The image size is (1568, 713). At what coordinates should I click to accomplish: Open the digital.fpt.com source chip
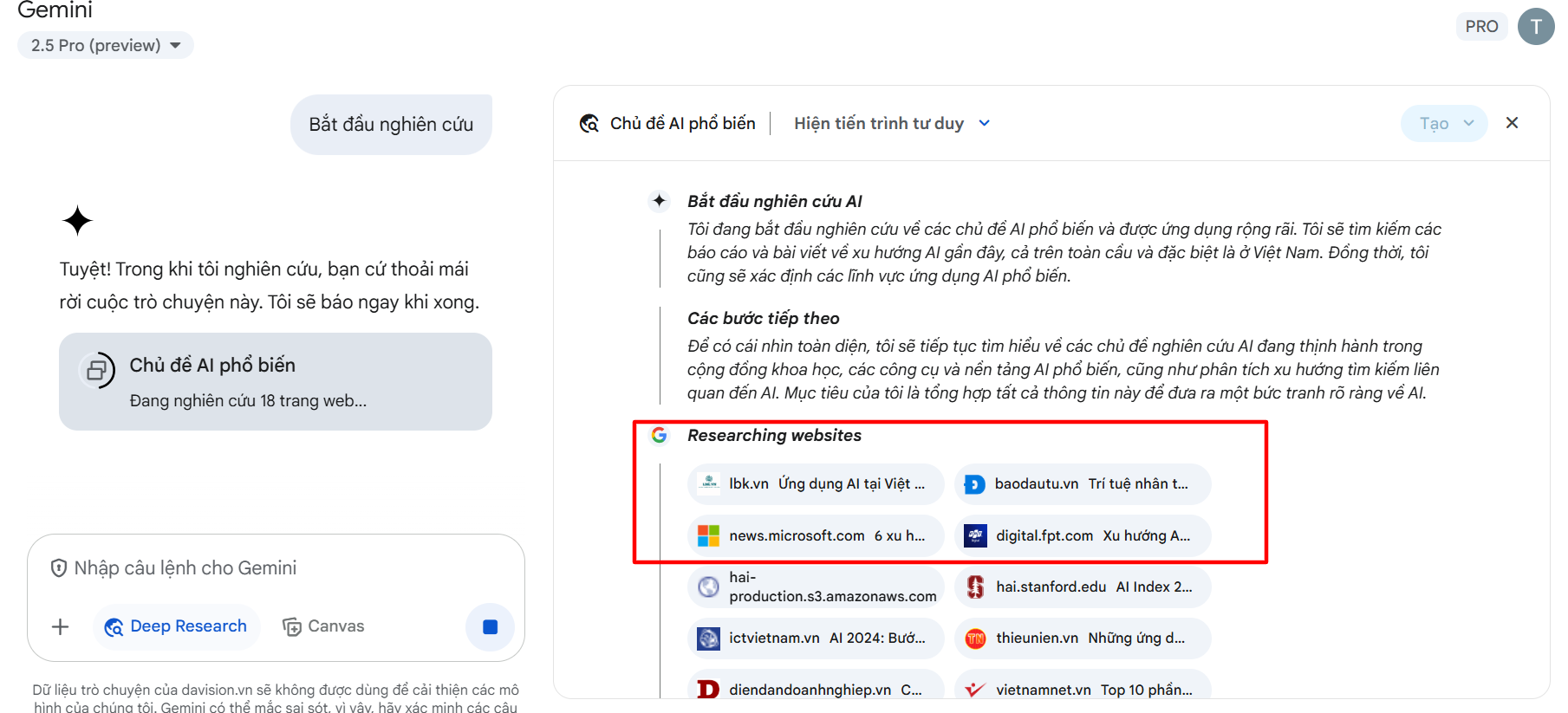1082,535
